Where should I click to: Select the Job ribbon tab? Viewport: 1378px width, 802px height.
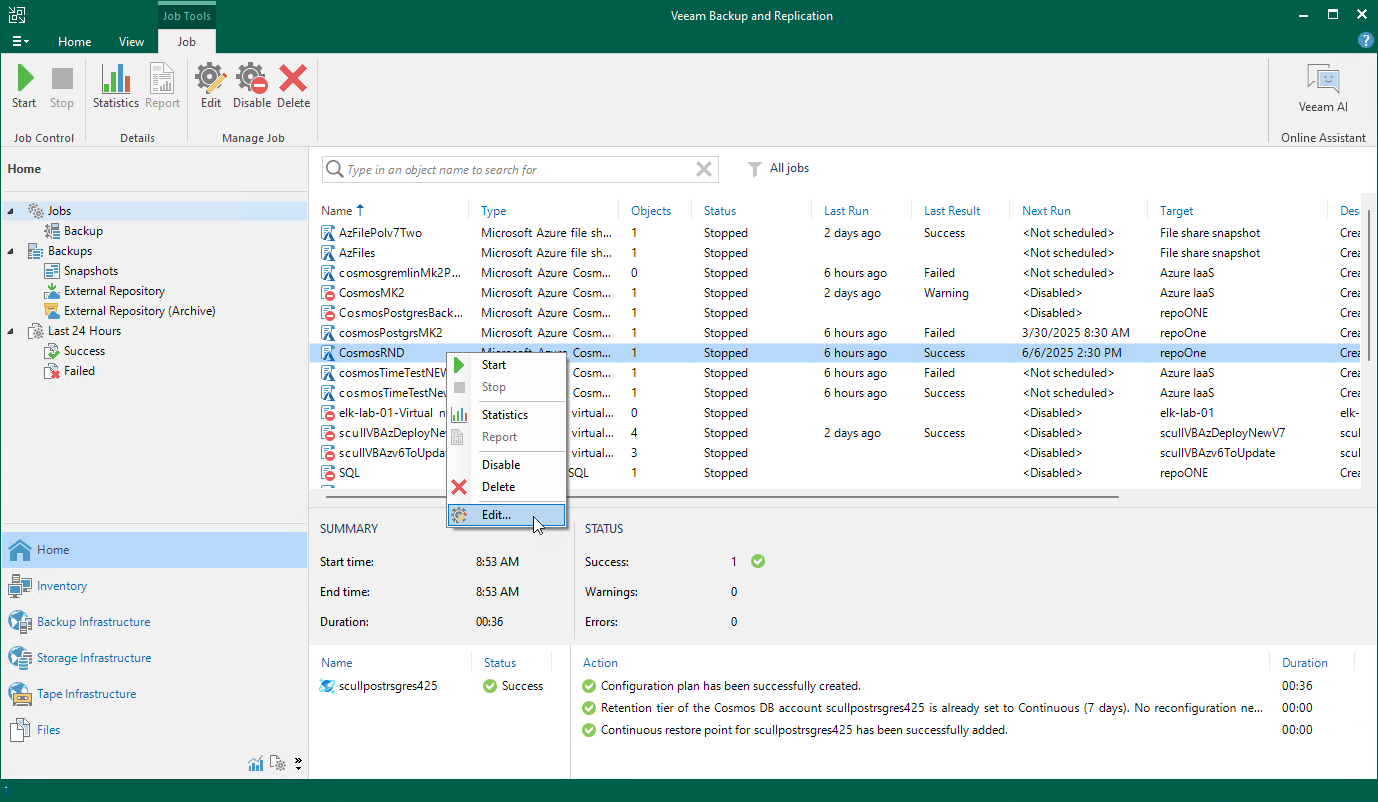pos(186,42)
